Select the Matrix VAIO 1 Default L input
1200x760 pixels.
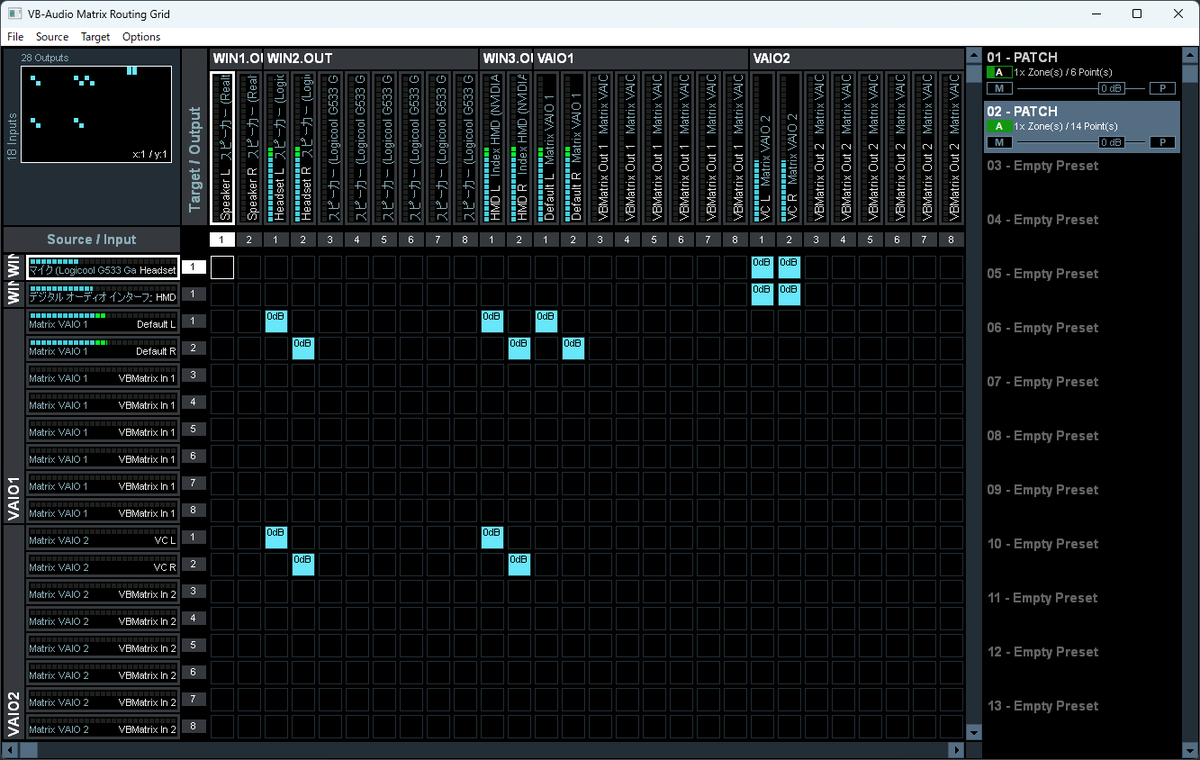[x=103, y=321]
